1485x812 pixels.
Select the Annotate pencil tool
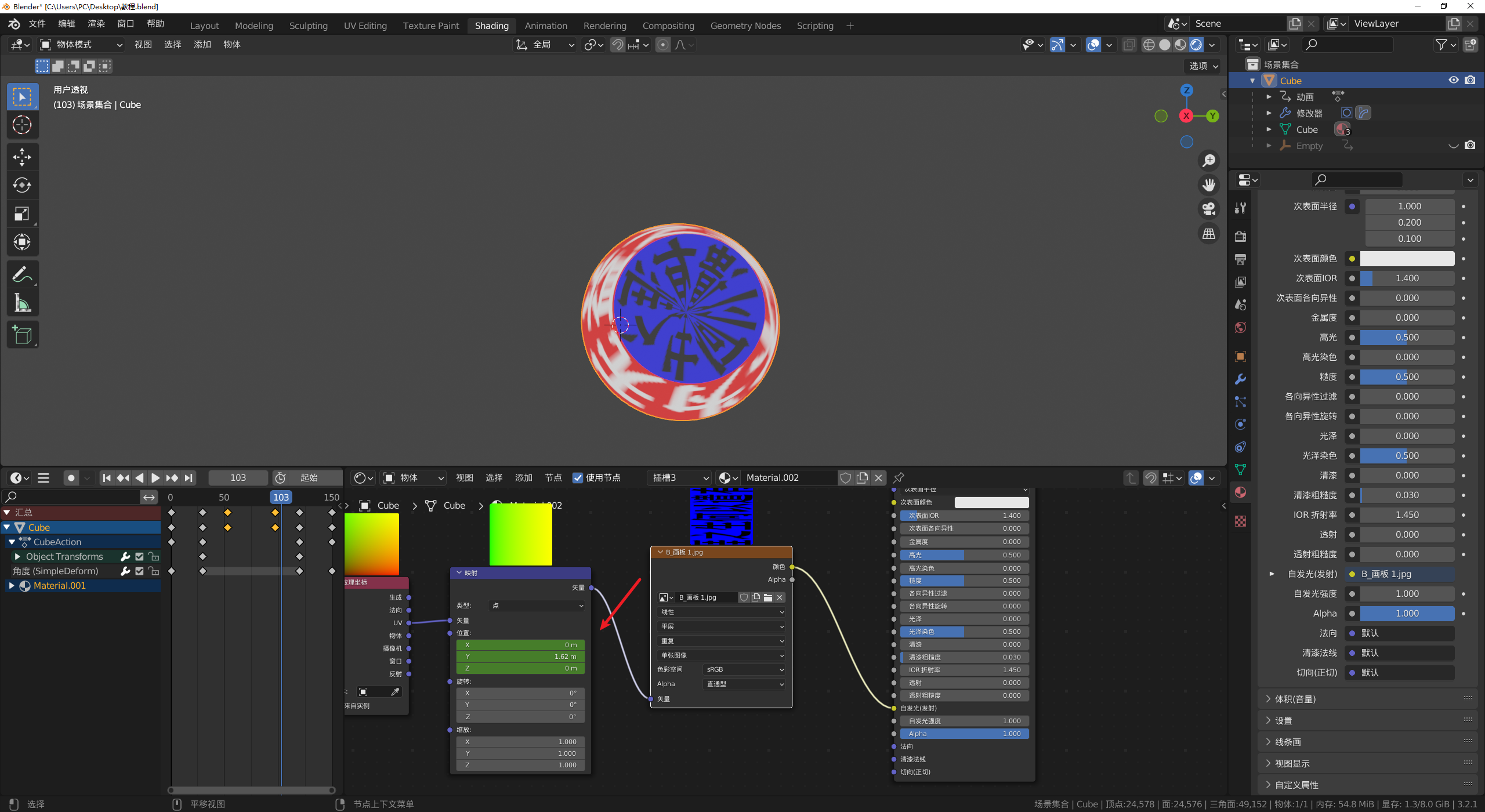pyautogui.click(x=22, y=274)
